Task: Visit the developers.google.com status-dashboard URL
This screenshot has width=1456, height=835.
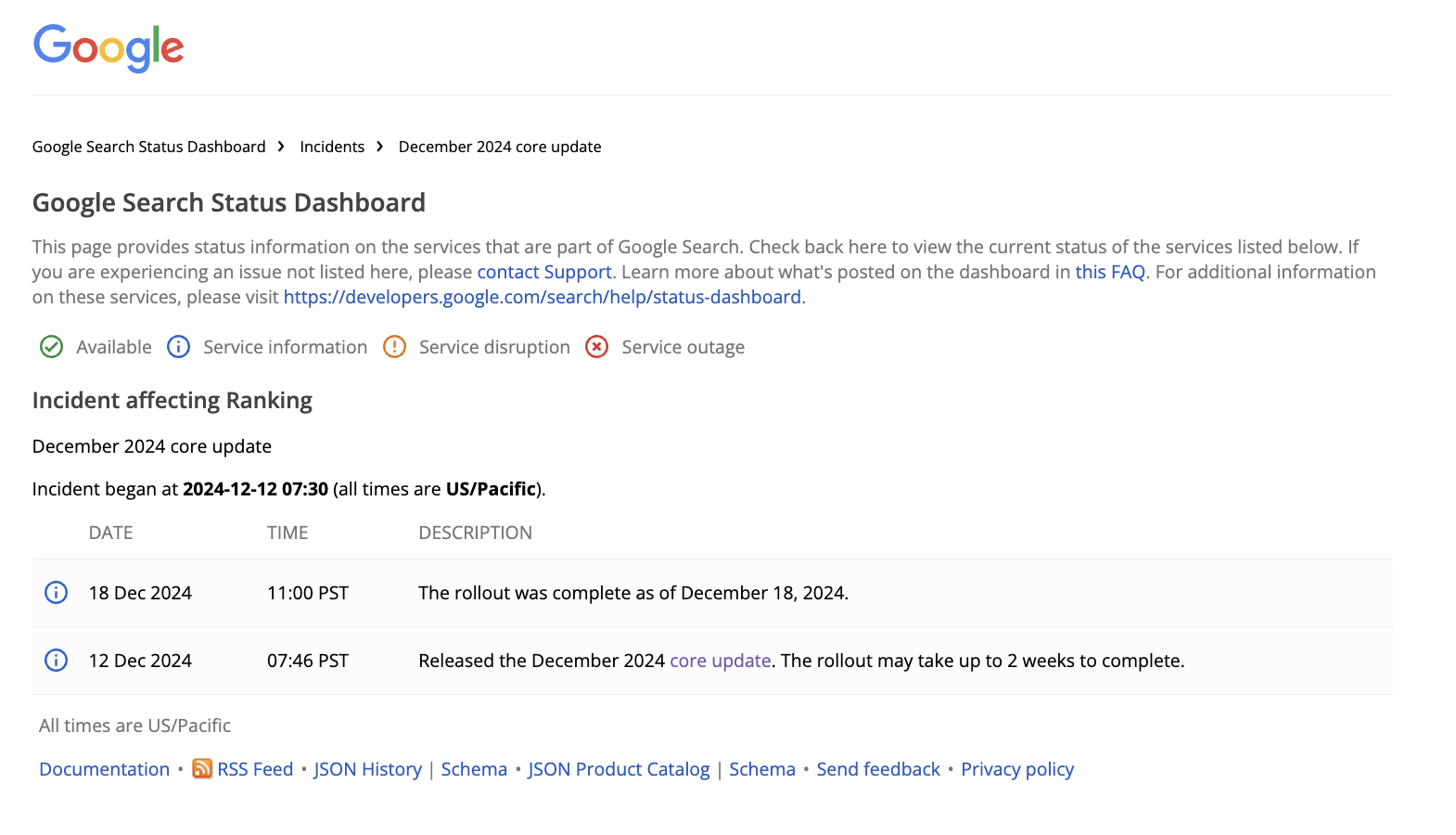Action: pos(543,297)
